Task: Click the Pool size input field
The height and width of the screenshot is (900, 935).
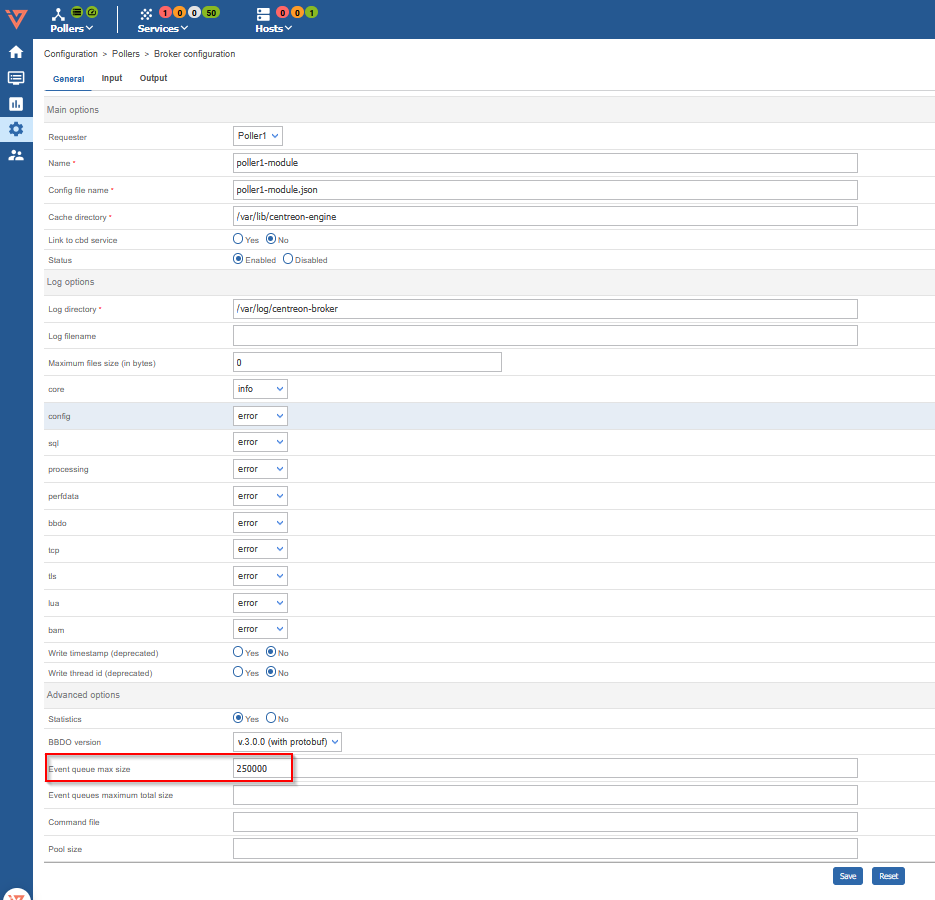Action: coord(545,849)
